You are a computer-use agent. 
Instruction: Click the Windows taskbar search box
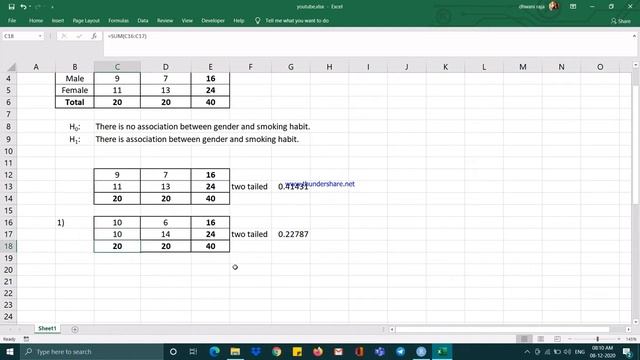[91, 351]
